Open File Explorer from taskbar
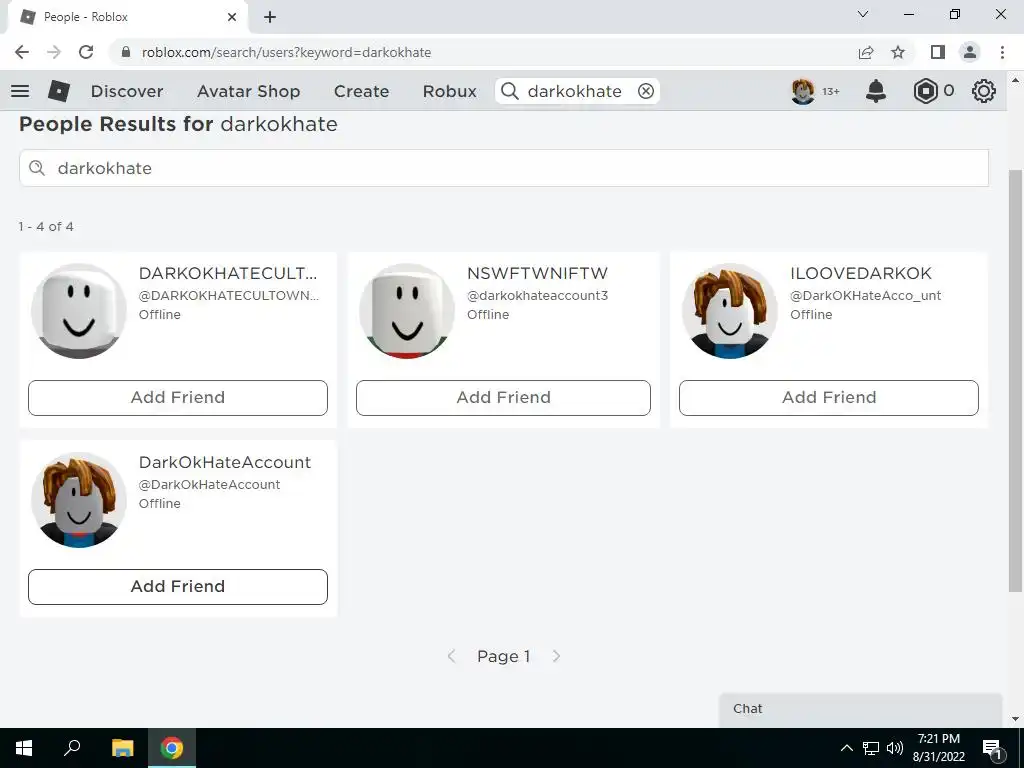Image resolution: width=1024 pixels, height=768 pixels. coord(122,748)
